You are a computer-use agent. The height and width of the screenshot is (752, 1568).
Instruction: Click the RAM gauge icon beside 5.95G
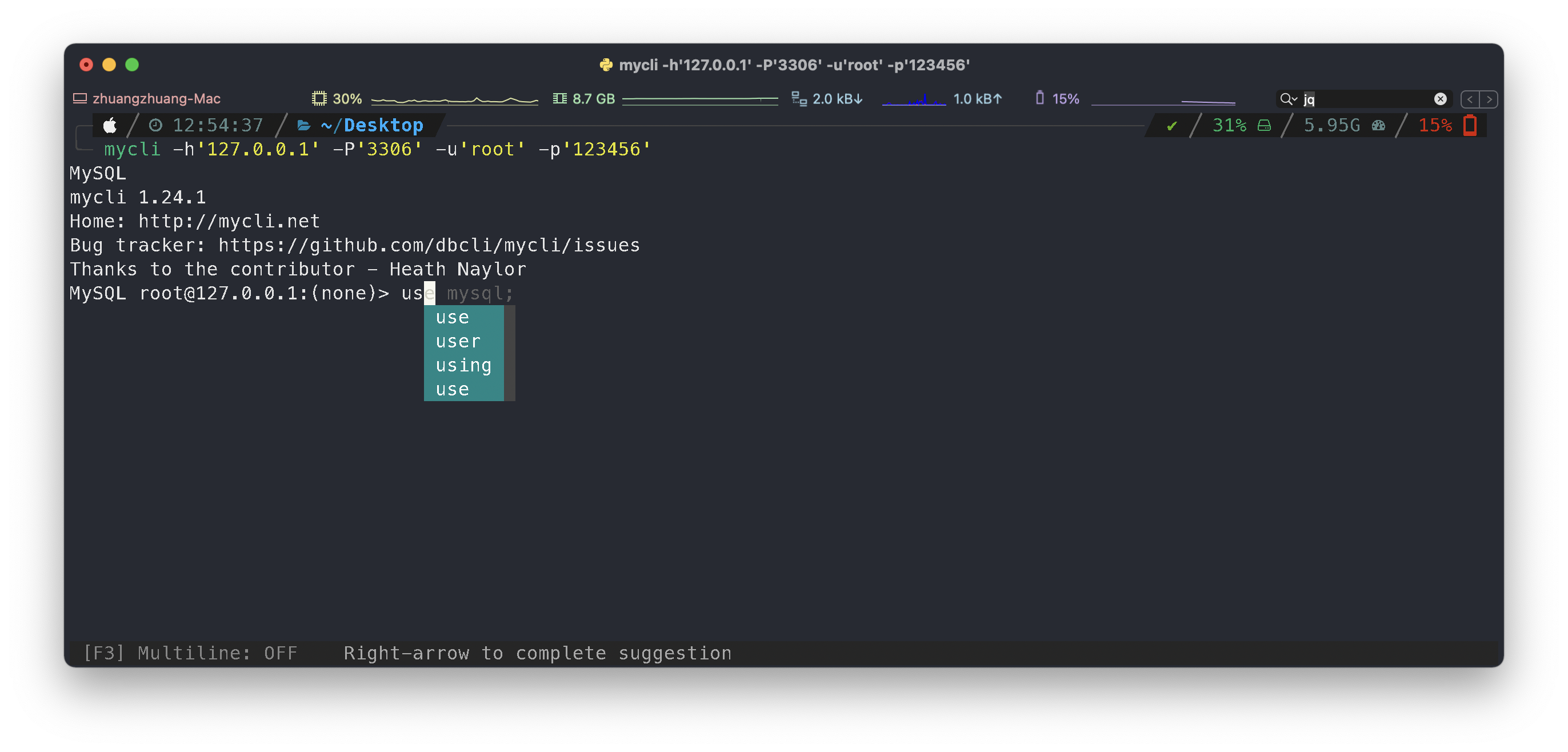pyautogui.click(x=1379, y=126)
